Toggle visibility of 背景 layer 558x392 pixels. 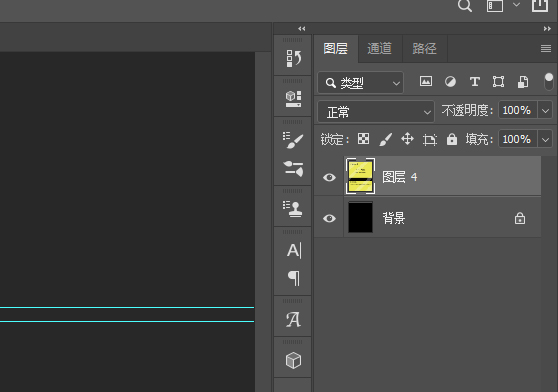(329, 218)
